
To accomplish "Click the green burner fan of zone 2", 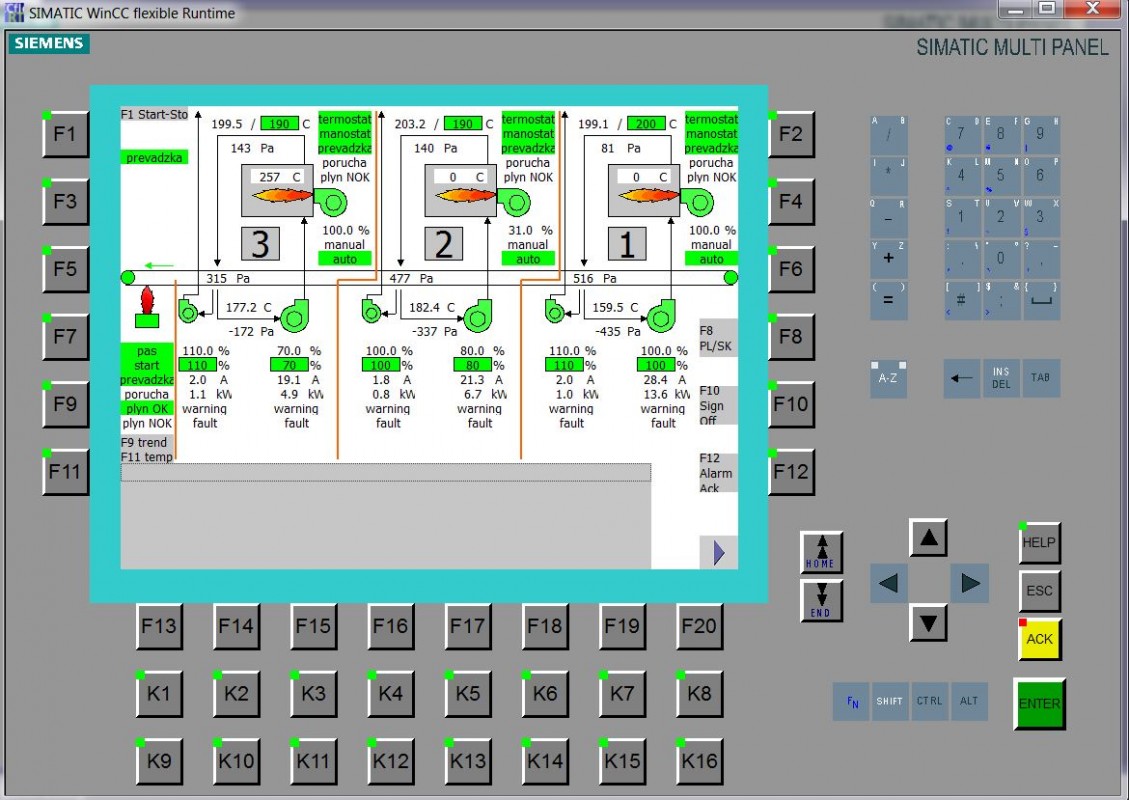I will point(514,202).
